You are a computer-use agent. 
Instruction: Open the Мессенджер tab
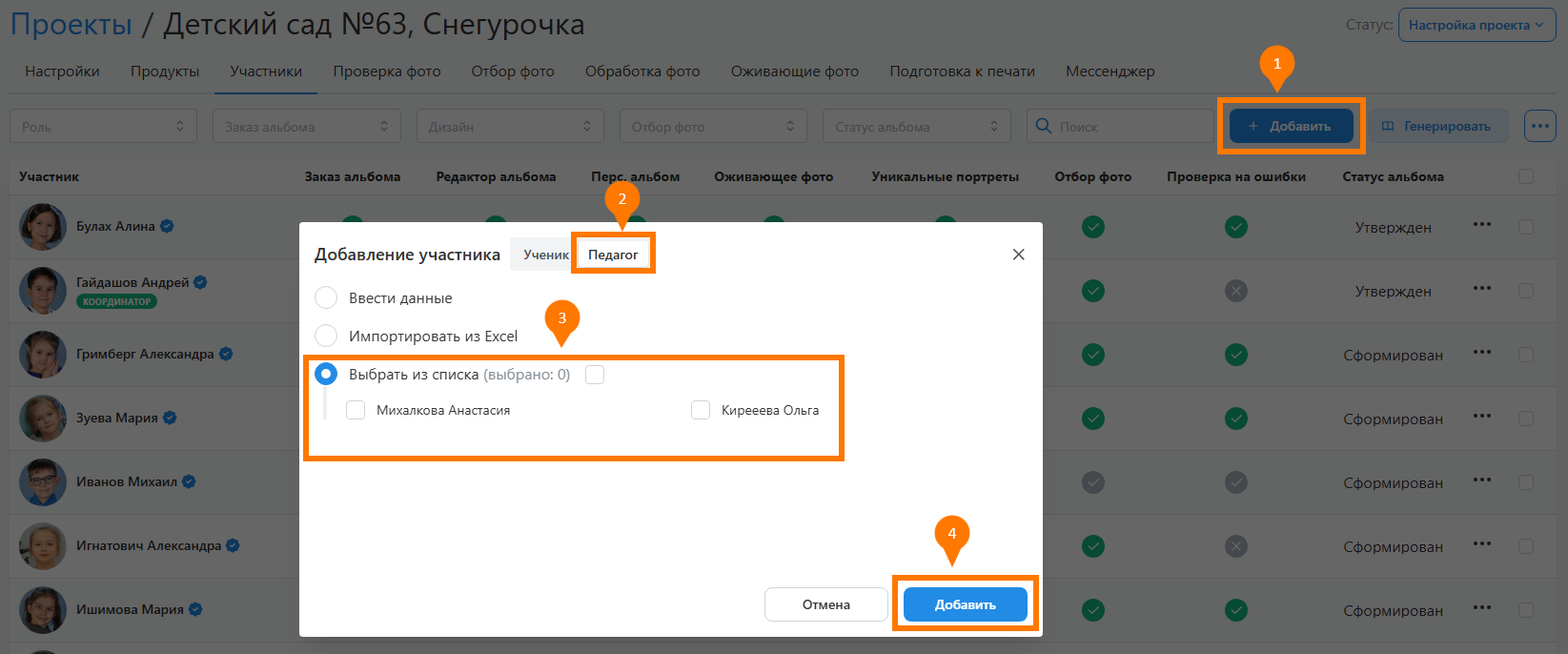tap(1110, 72)
